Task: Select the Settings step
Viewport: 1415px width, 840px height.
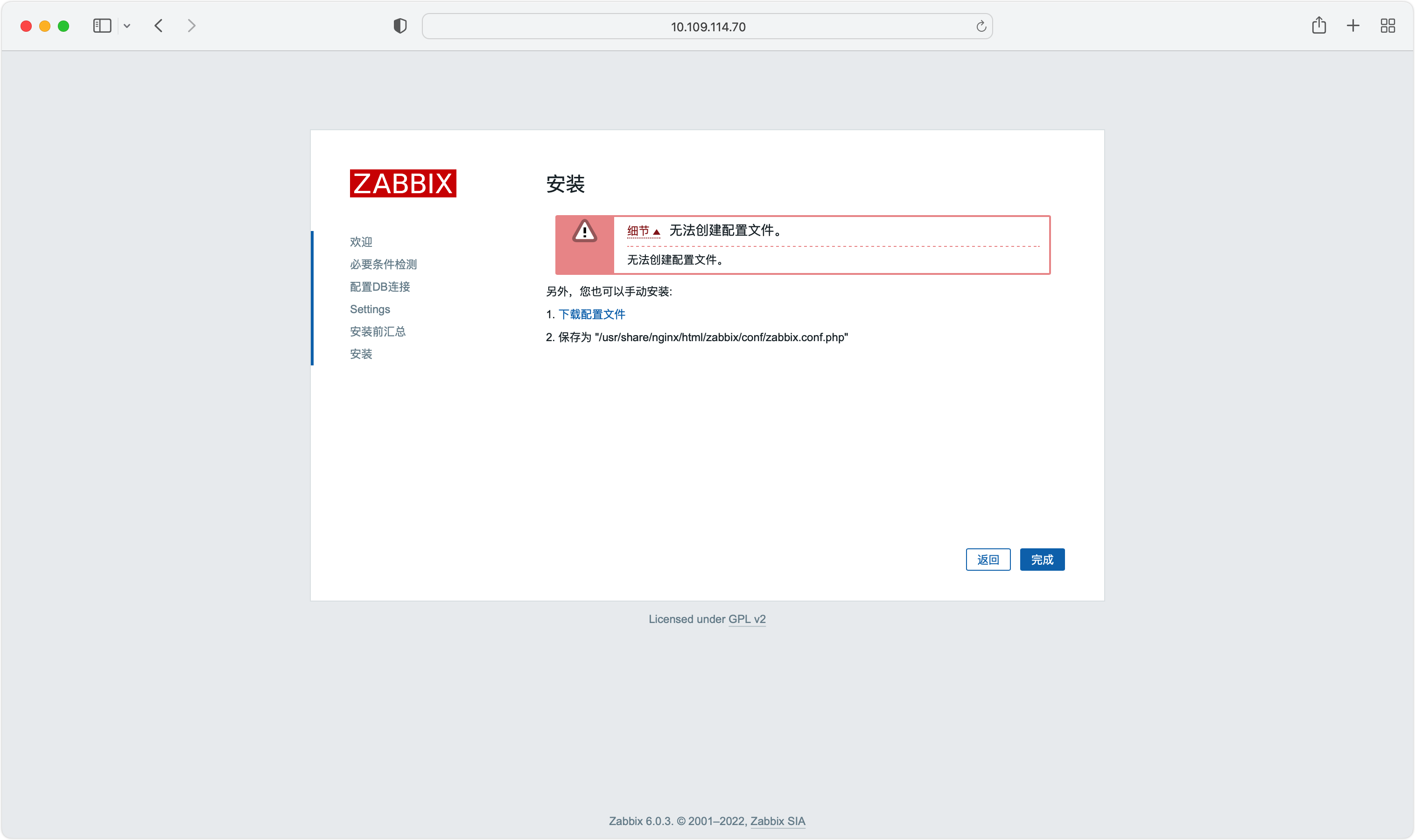Action: coord(370,309)
